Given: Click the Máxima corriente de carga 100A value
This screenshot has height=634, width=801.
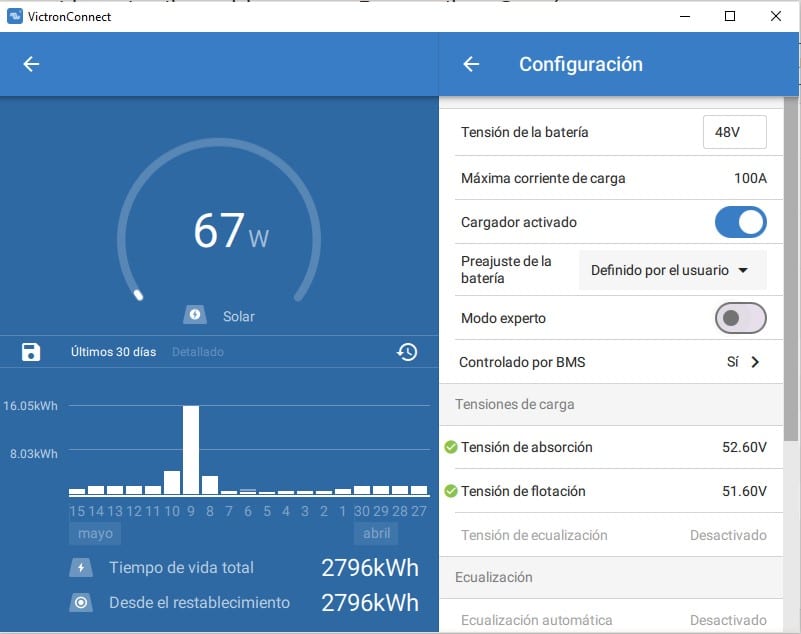Looking at the screenshot, I should click(x=750, y=178).
